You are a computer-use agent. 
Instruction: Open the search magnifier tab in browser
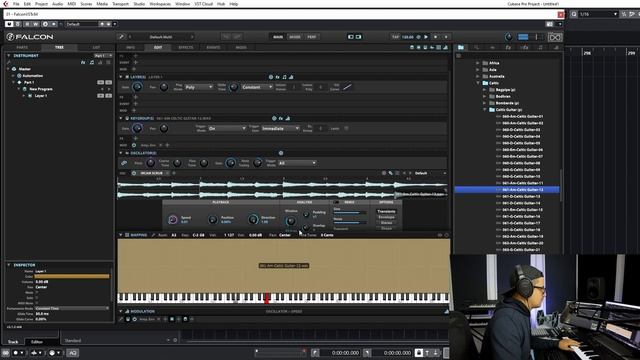(x=476, y=48)
